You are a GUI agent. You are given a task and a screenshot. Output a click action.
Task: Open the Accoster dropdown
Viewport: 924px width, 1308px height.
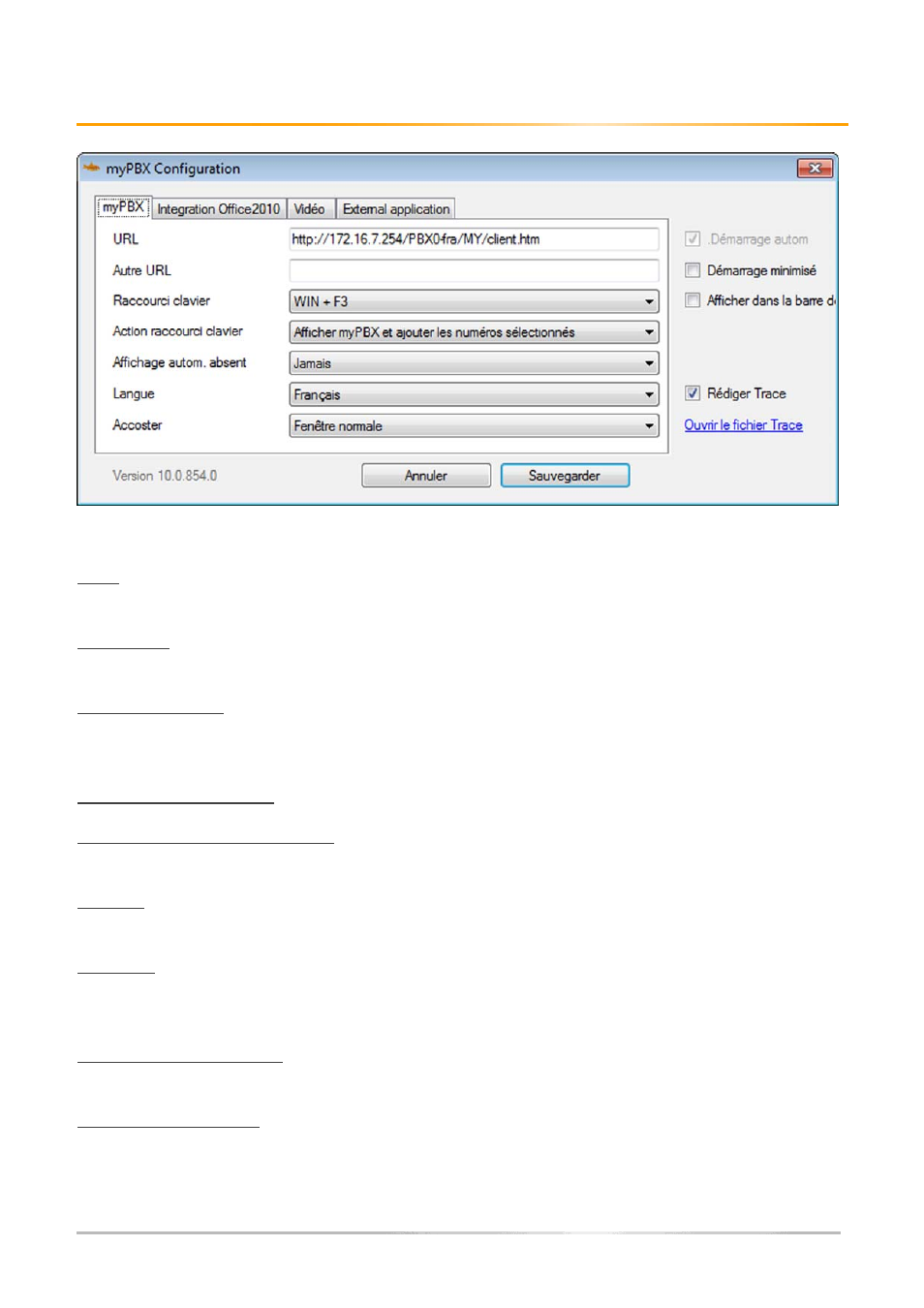pos(474,425)
